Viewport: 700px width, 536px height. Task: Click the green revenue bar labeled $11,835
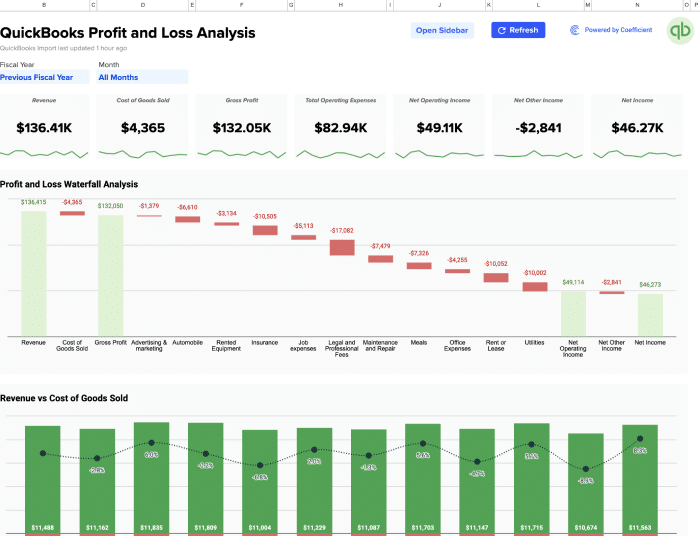(x=151, y=478)
